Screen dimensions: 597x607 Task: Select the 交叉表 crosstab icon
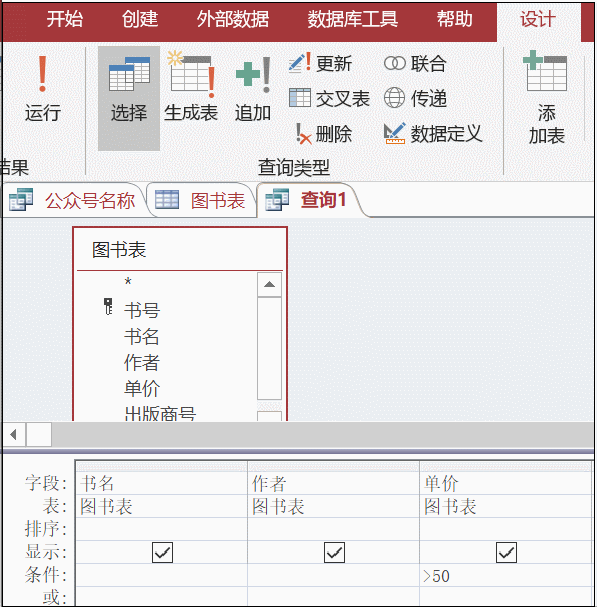[x=329, y=98]
